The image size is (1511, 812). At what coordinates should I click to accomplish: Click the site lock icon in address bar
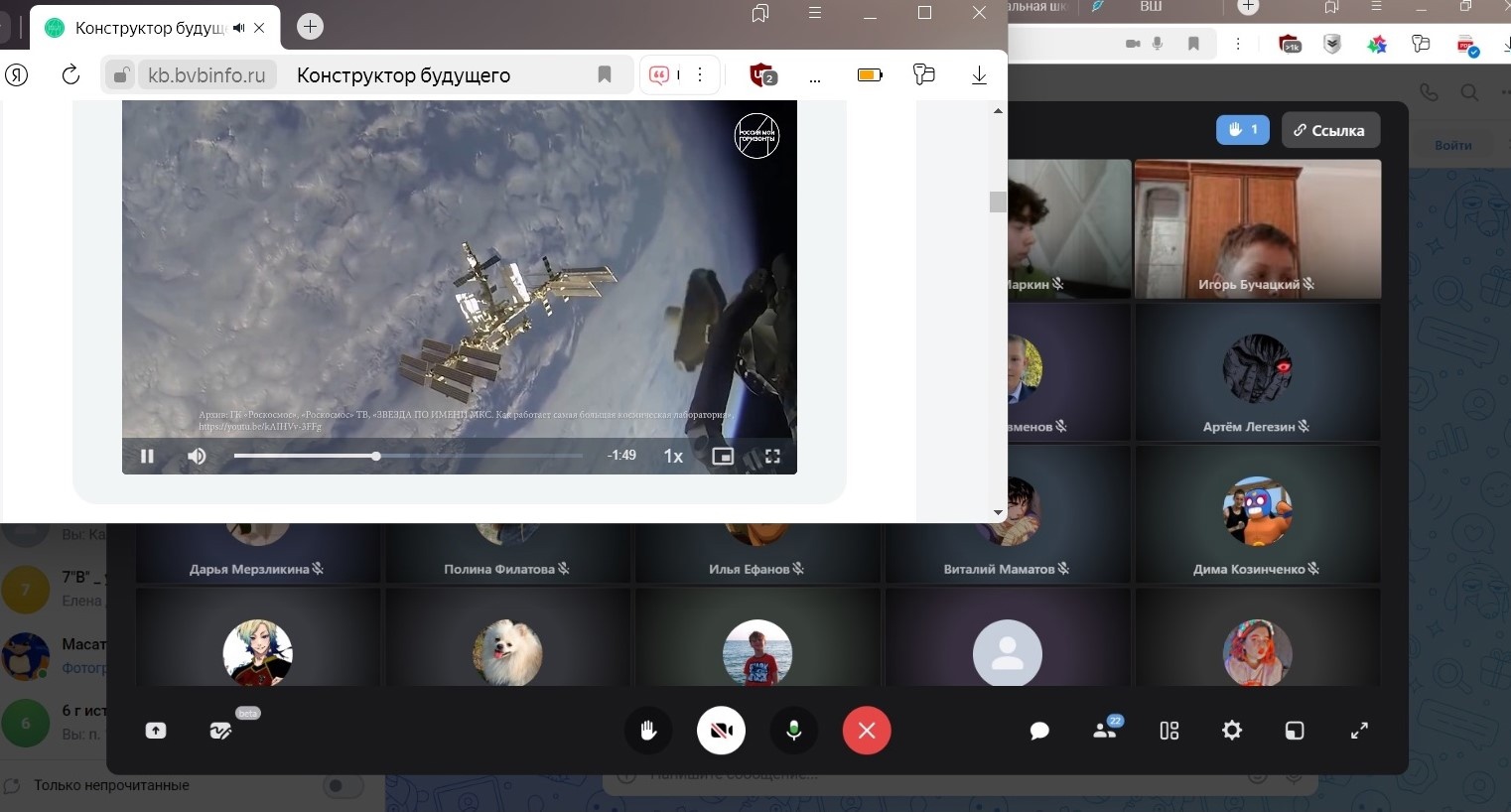[120, 74]
